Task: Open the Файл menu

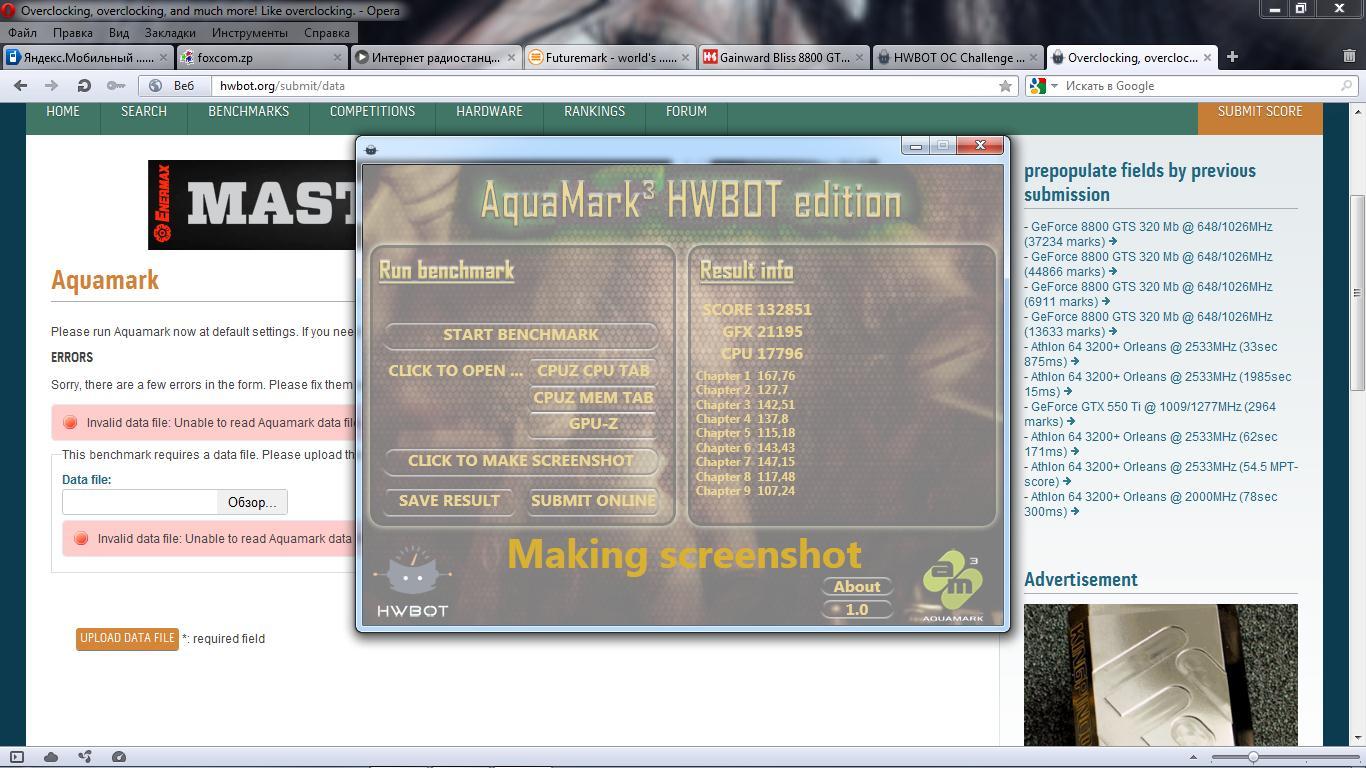Action: point(22,33)
